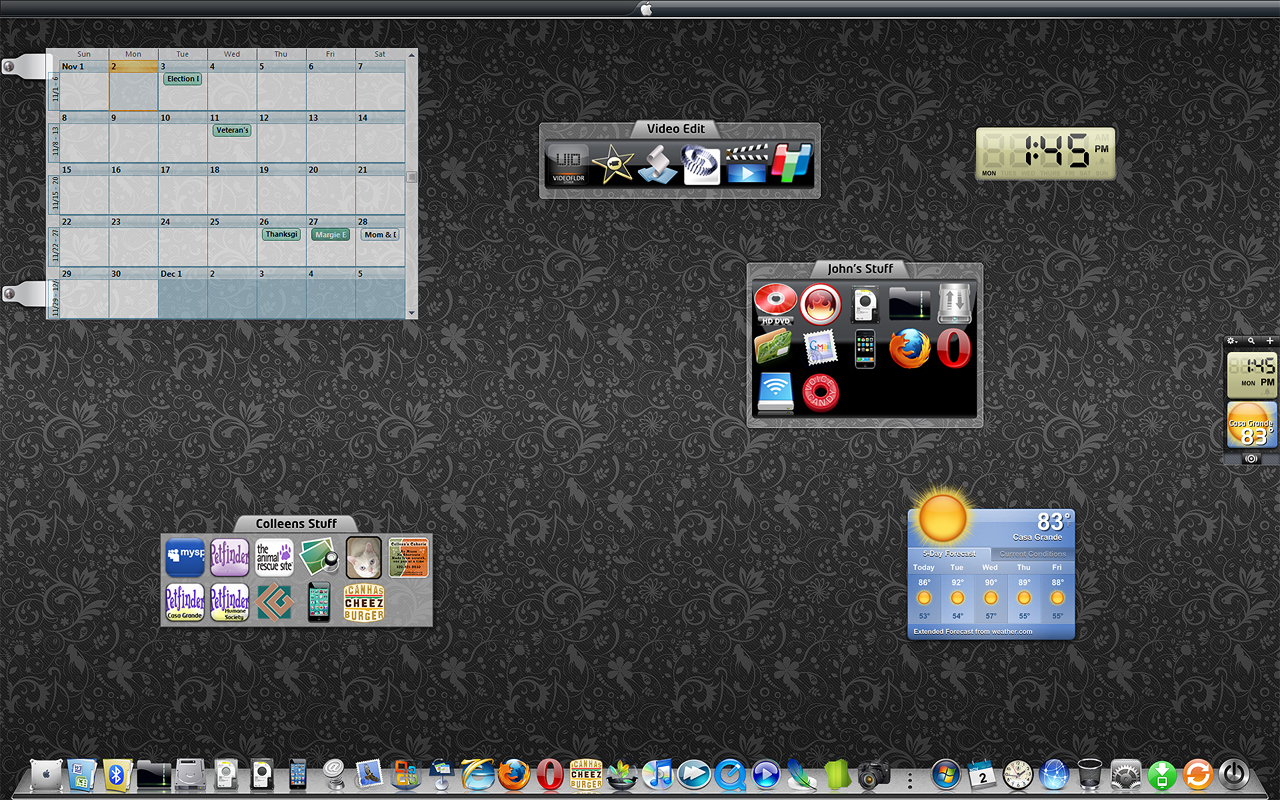
Task: Open I Can Has Cheezburger in Colleens Stuff
Action: [x=364, y=602]
